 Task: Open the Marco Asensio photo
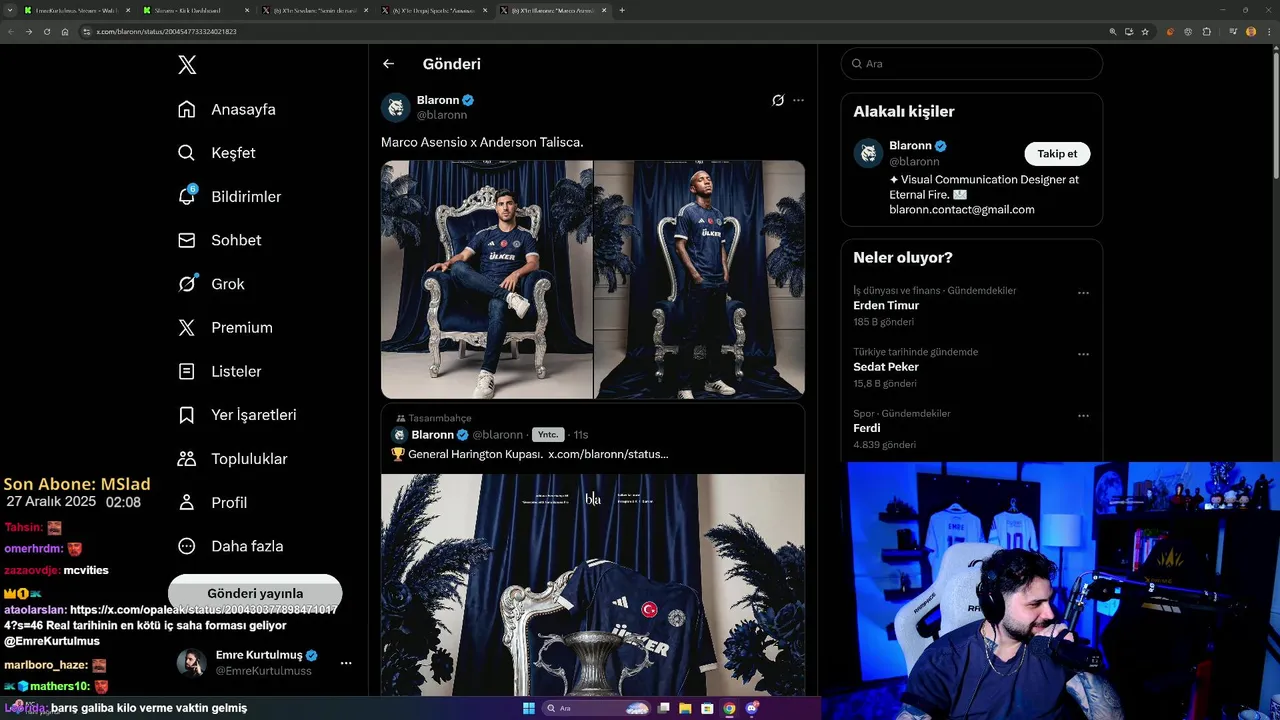487,280
